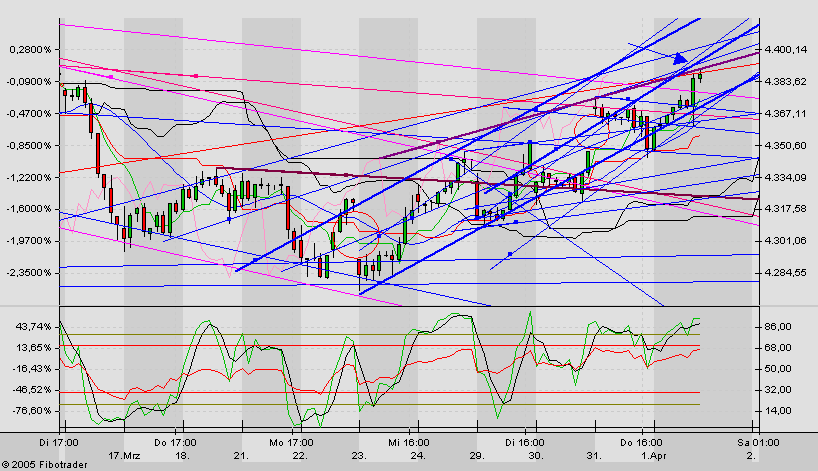Image resolution: width=818 pixels, height=471 pixels.
Task: Click the 86,00 indicator scale value
Action: click(x=778, y=327)
